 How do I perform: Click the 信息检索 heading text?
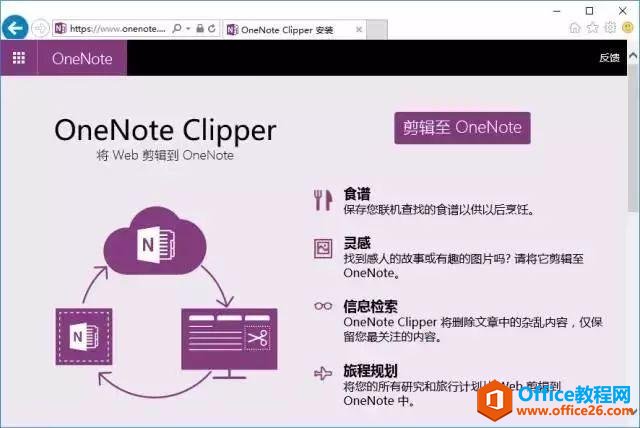tap(370, 306)
